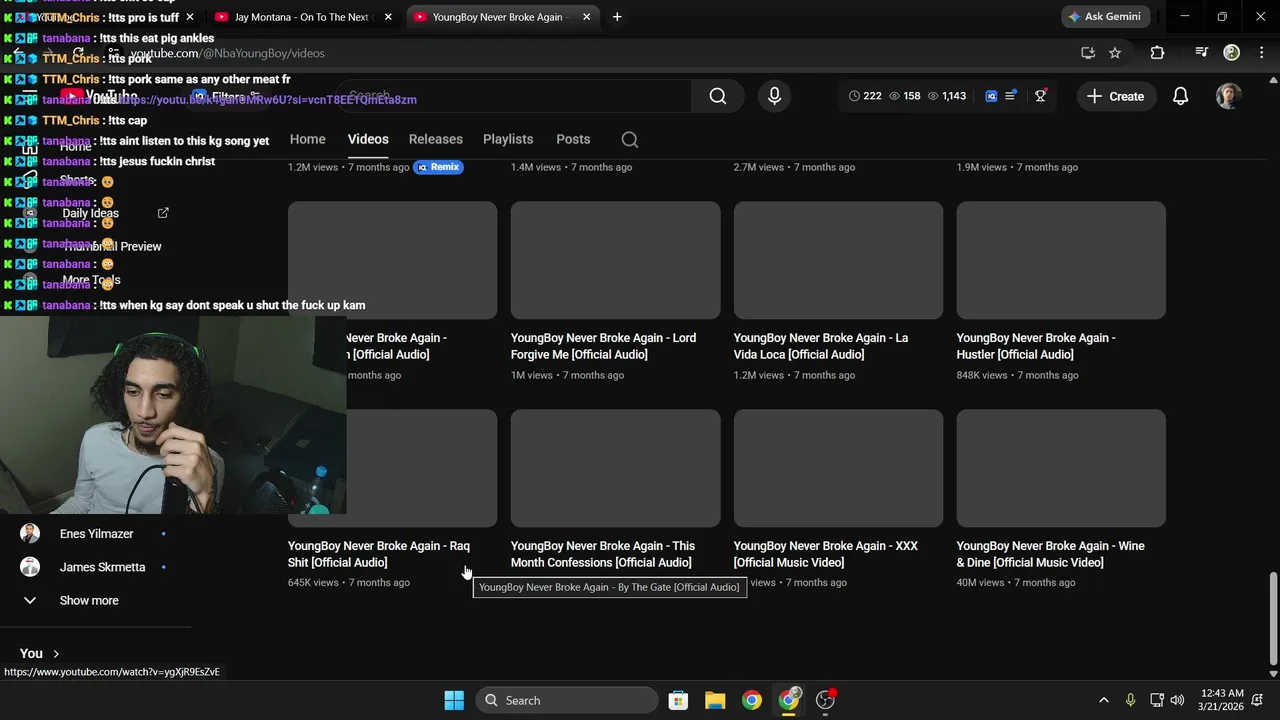Click the vidIQ extension icon in the stats bar
Screen dimensions: 1280x720
point(991,96)
